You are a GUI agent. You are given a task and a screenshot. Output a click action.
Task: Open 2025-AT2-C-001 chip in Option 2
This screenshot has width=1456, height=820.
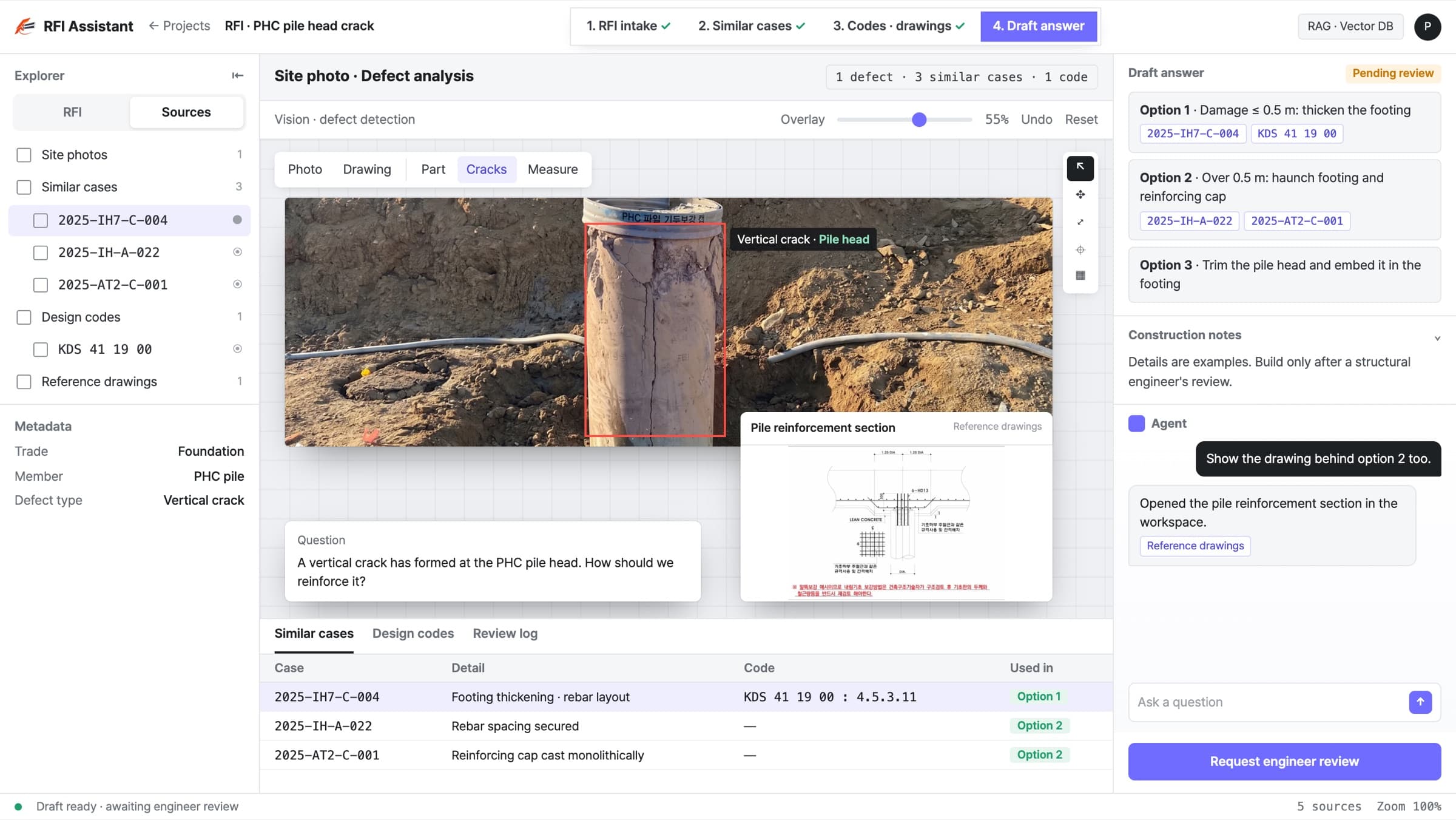pos(1296,221)
